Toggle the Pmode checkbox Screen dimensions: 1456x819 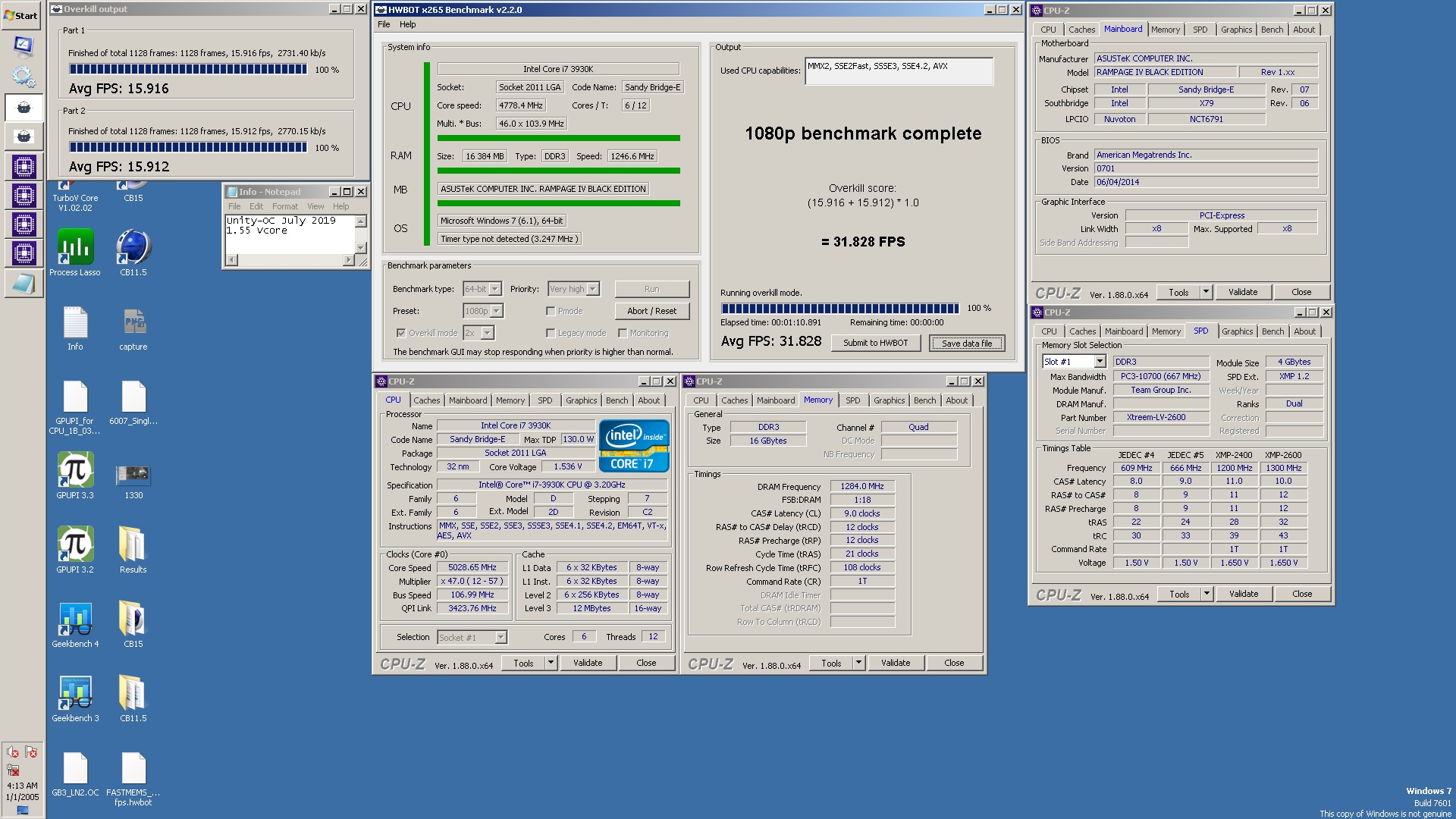coord(551,311)
